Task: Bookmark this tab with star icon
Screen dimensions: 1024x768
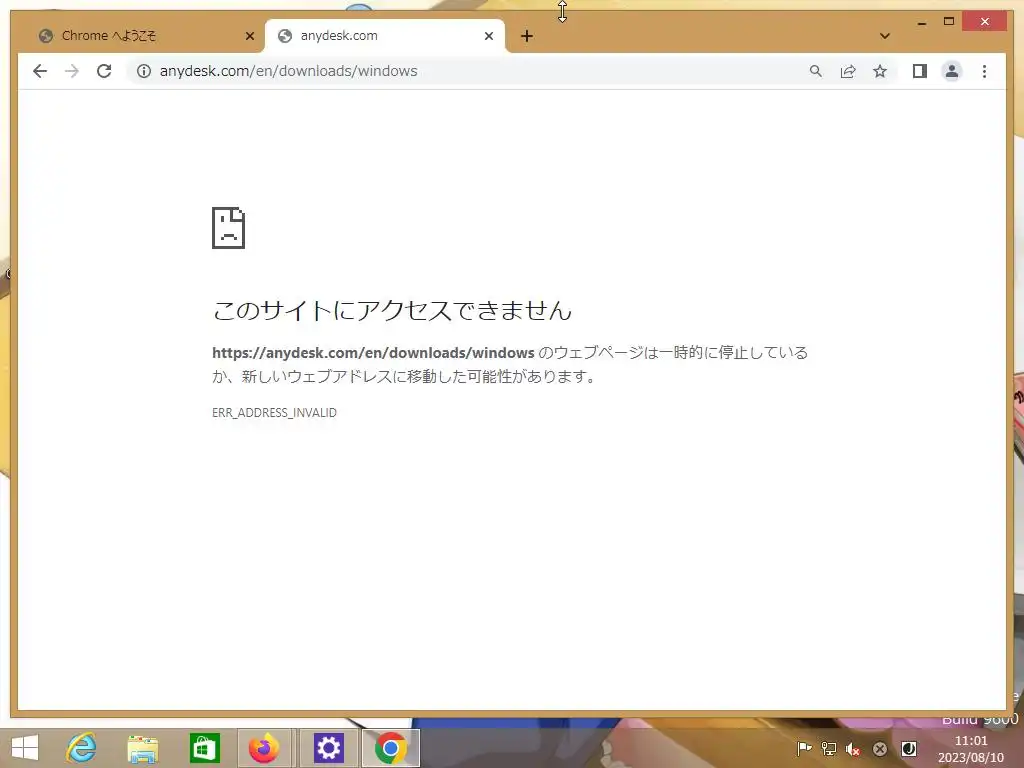Action: (880, 71)
